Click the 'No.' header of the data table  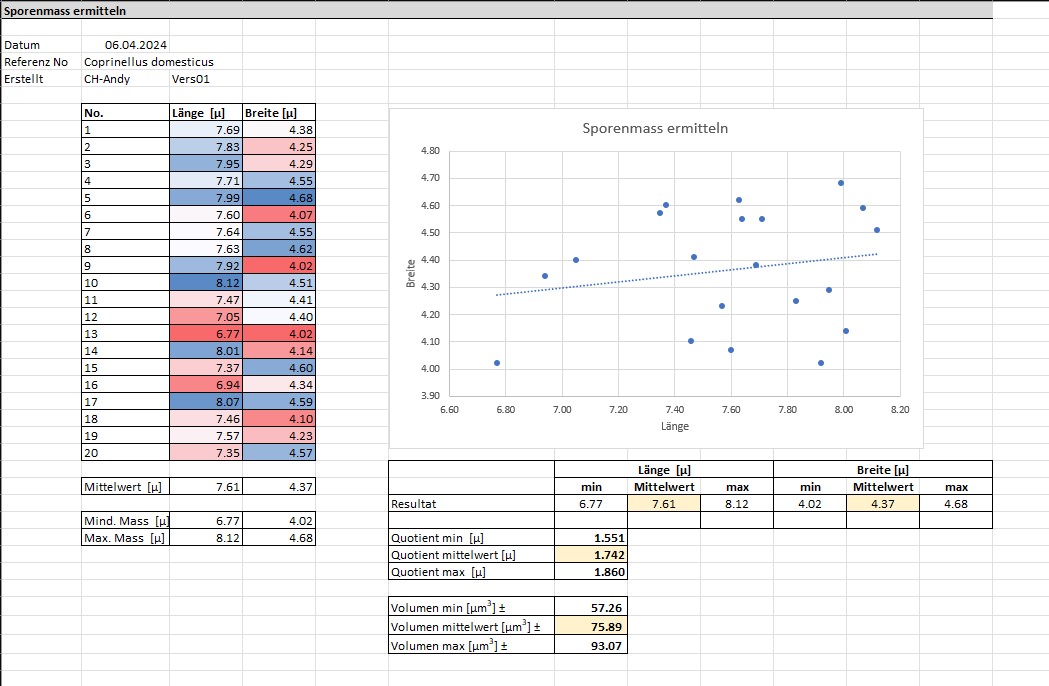(x=125, y=113)
